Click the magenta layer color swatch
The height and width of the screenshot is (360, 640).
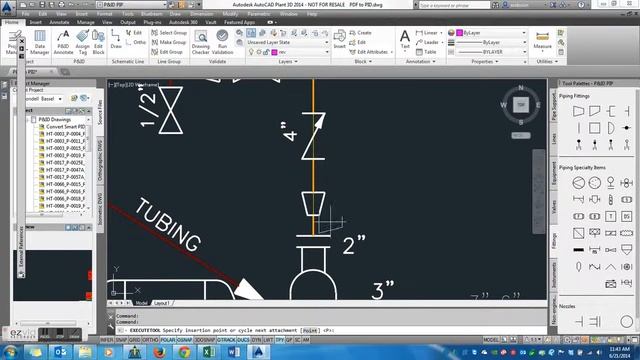coord(274,52)
